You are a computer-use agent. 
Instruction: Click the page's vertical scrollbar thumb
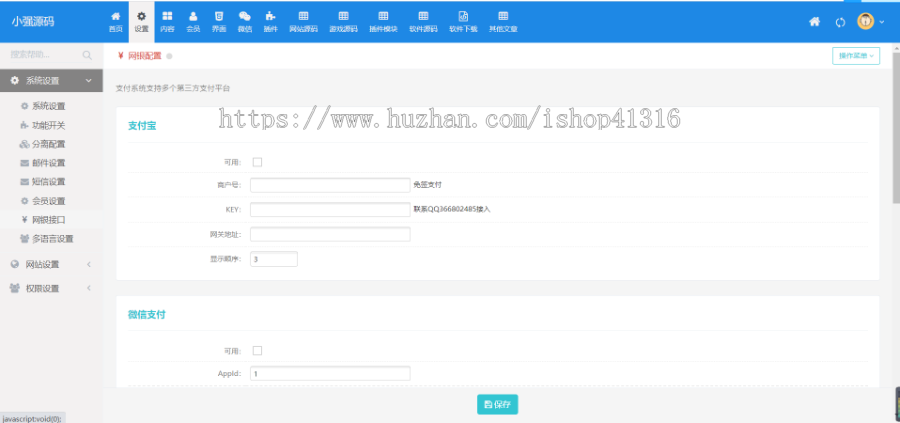[x=896, y=127]
